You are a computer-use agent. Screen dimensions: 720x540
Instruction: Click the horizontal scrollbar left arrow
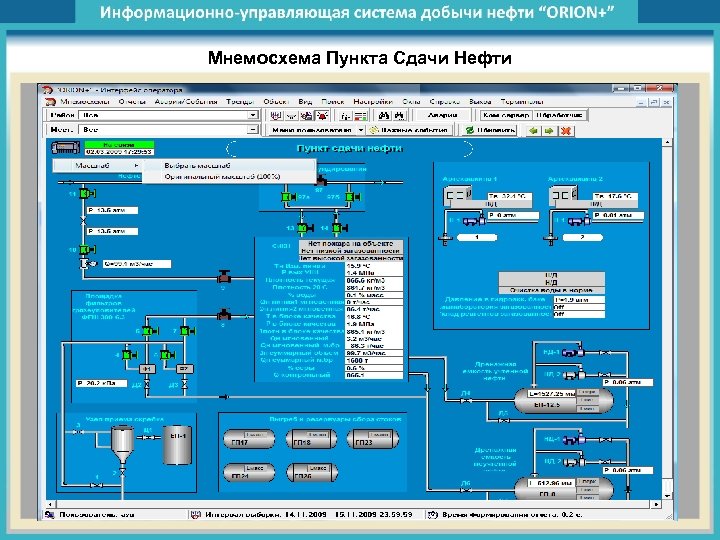click(50, 504)
